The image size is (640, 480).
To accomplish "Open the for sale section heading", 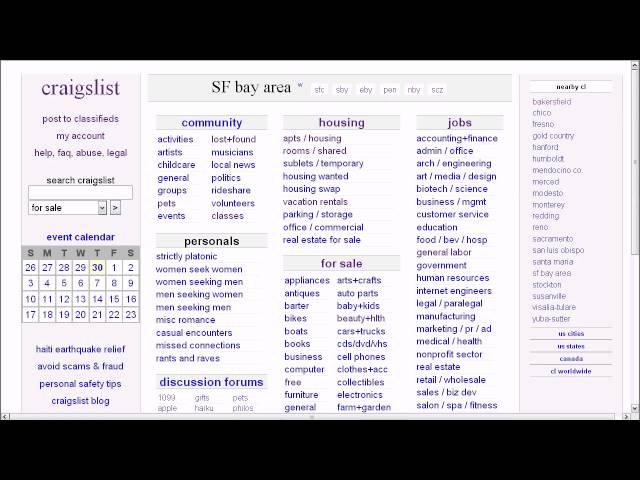I will click(x=342, y=264).
